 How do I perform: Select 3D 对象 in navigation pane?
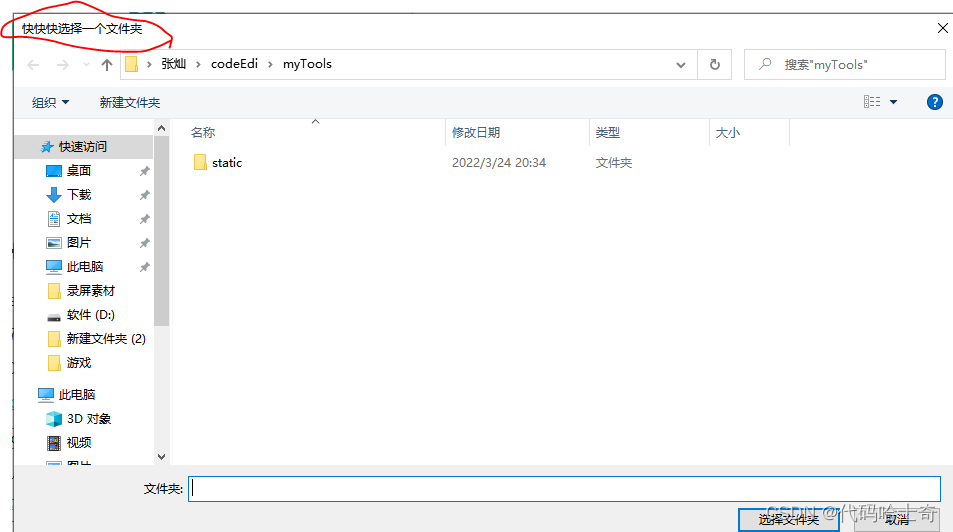89,419
